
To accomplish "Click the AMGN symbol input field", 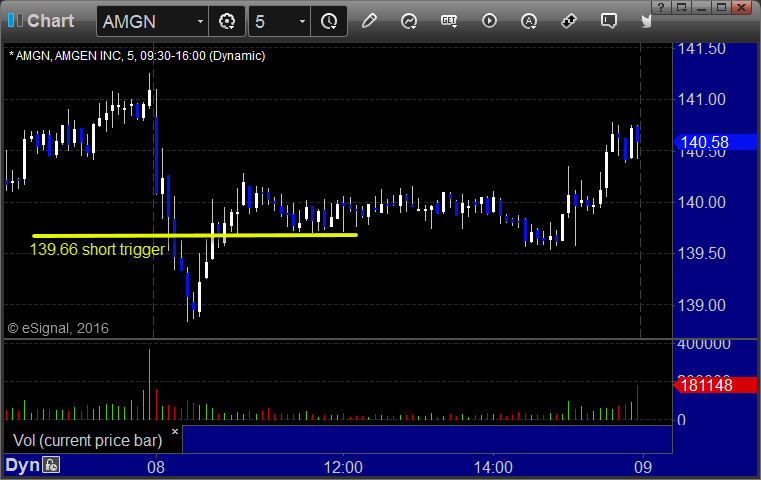I will (147, 21).
